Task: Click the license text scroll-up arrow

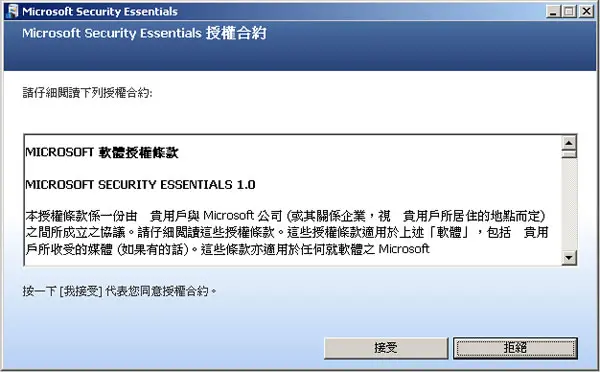Action: [x=569, y=143]
